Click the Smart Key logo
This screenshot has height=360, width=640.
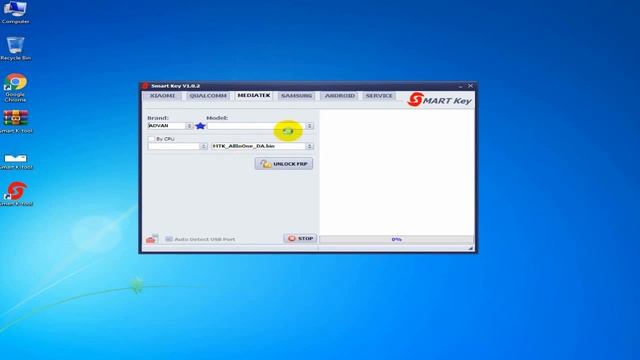(440, 100)
